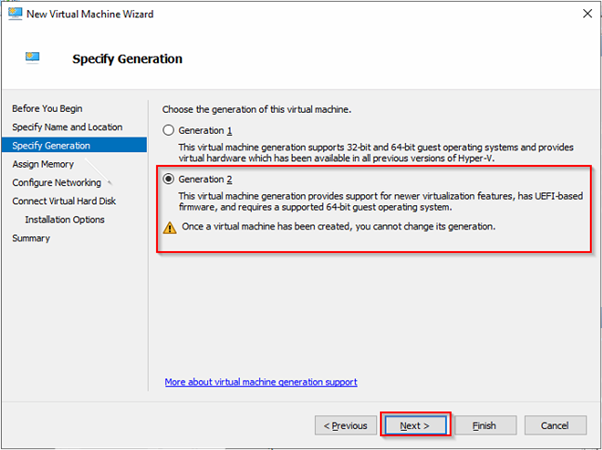Open the Configure Networking step
The height and width of the screenshot is (450, 602).
tap(57, 183)
